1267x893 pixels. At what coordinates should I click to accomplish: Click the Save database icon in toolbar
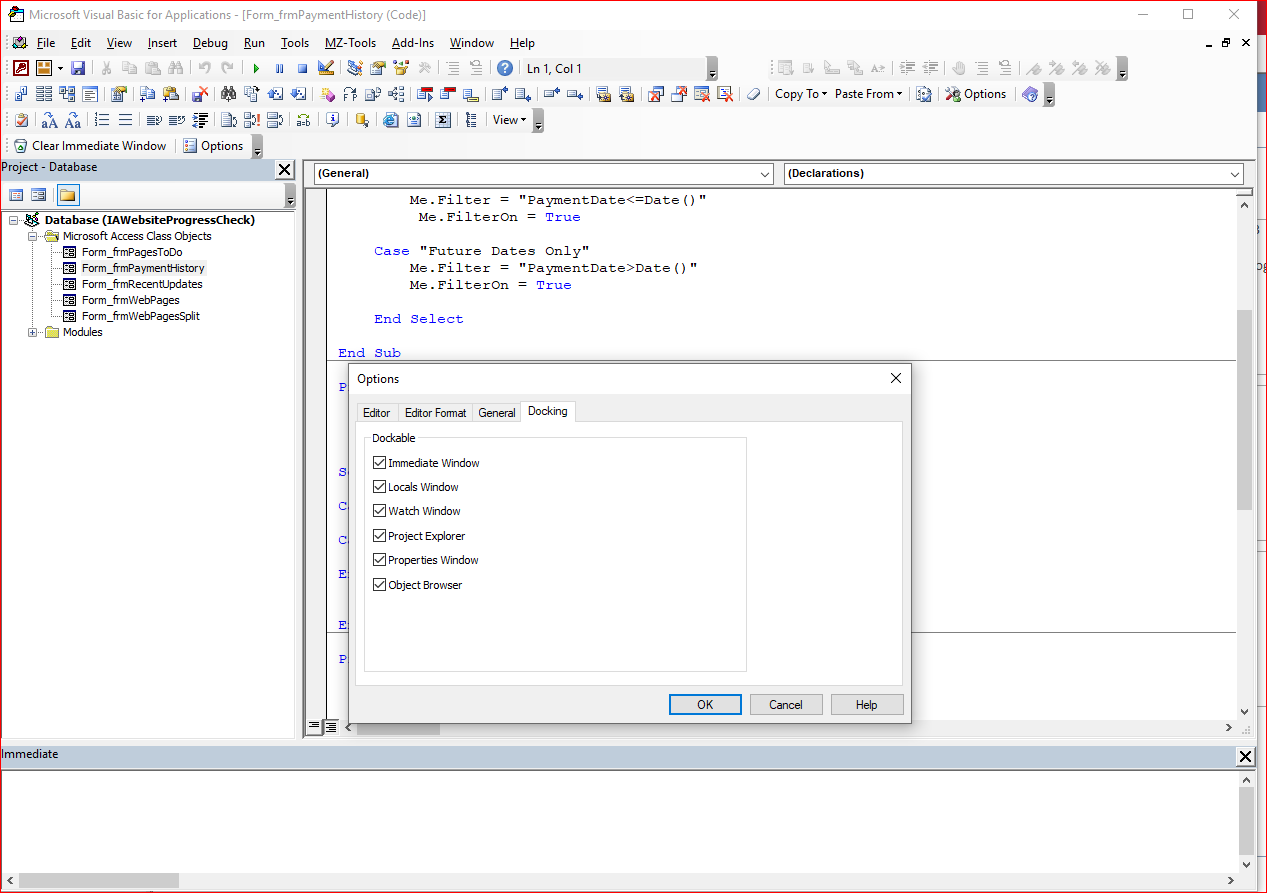pyautogui.click(x=77, y=68)
